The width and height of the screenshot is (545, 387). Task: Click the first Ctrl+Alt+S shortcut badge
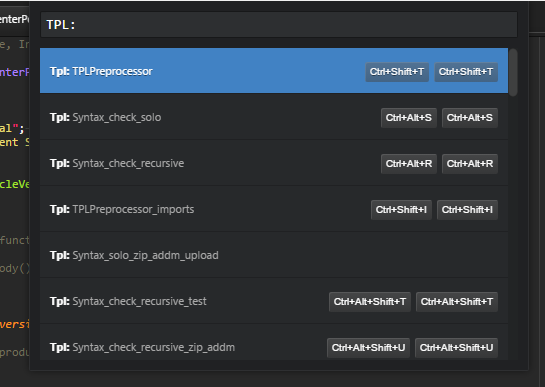point(409,118)
